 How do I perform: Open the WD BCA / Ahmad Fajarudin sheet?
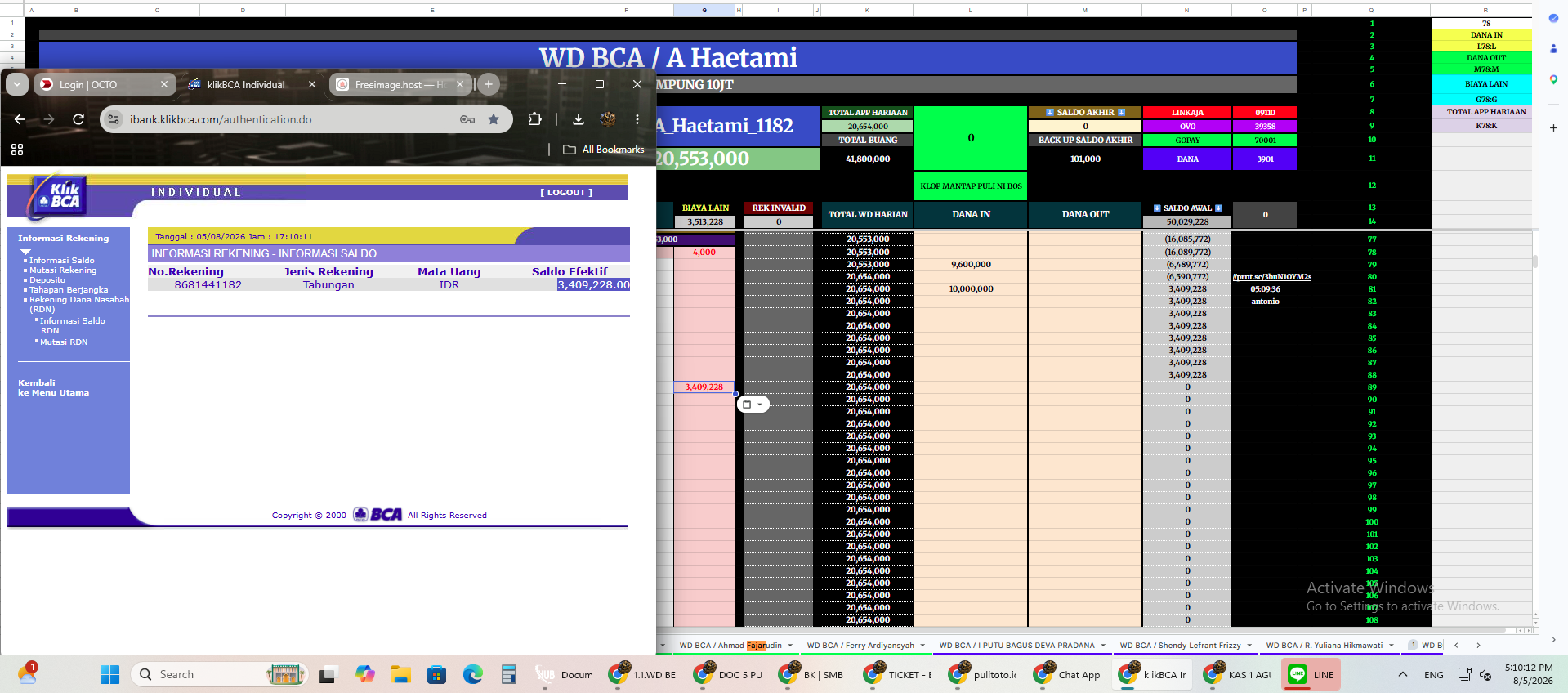point(730,646)
